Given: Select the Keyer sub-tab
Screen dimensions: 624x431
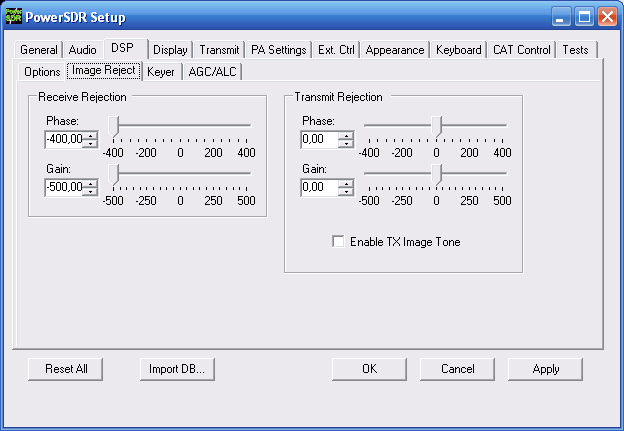Looking at the screenshot, I should 160,72.
